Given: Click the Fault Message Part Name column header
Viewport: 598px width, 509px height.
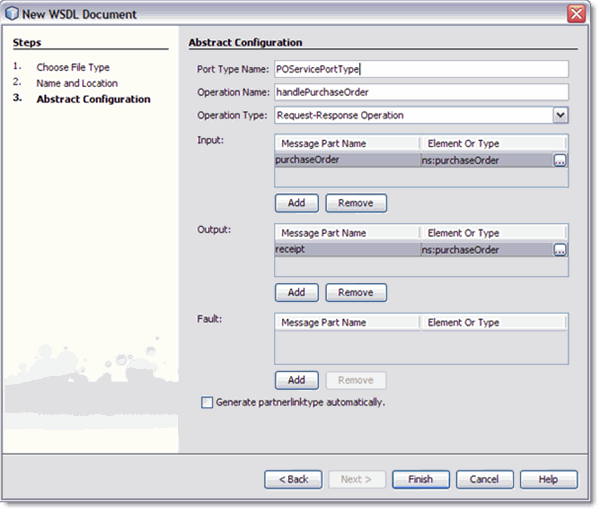Looking at the screenshot, I should (x=347, y=323).
